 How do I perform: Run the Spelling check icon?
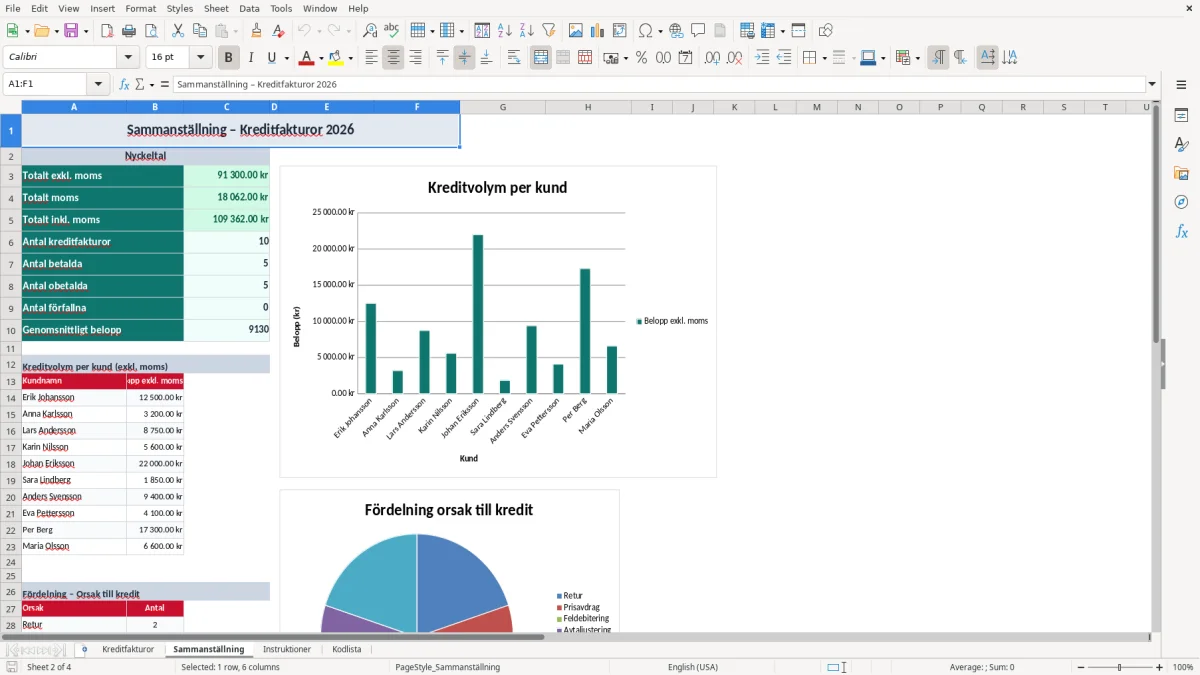coord(392,31)
